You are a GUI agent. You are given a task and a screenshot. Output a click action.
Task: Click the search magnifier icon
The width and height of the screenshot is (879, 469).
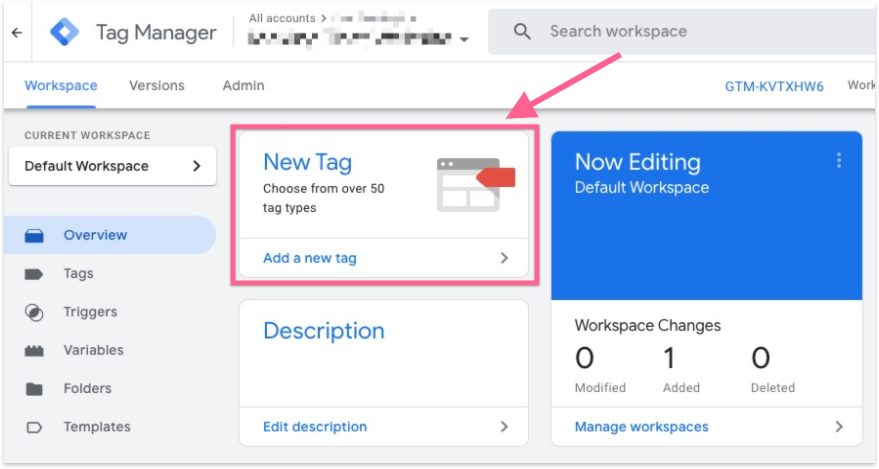point(522,32)
